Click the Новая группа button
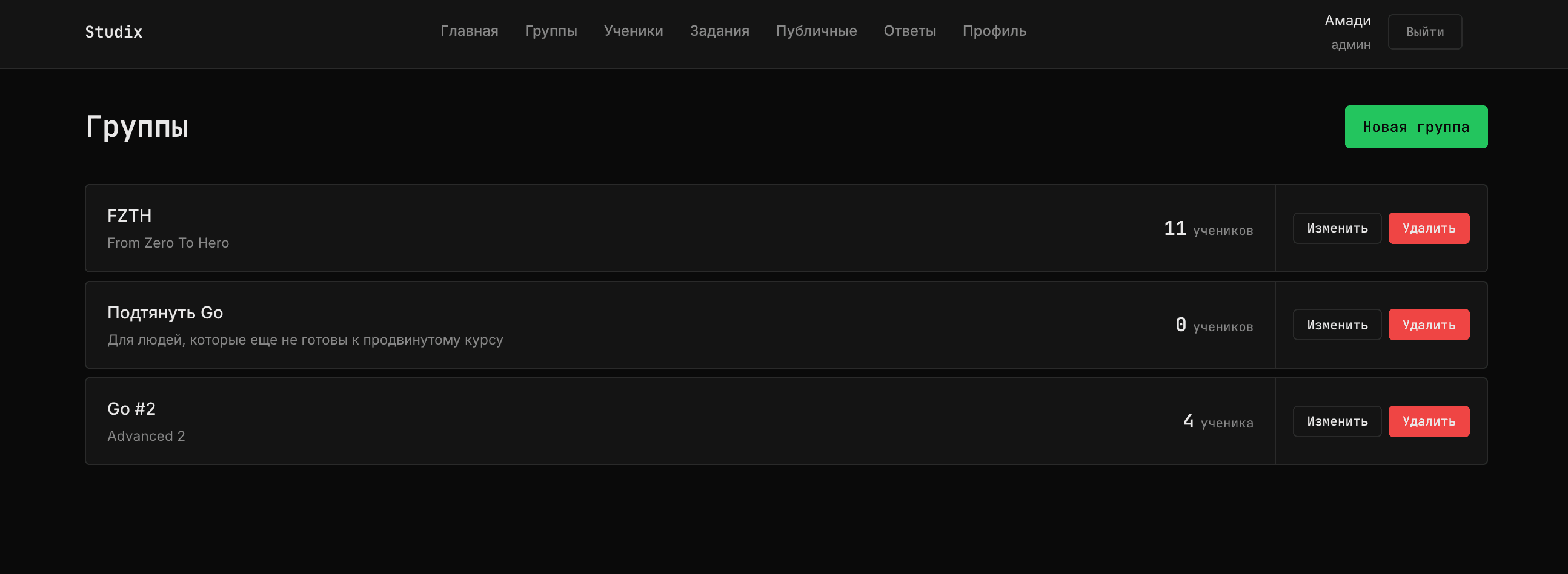The image size is (1568, 574). (1416, 127)
